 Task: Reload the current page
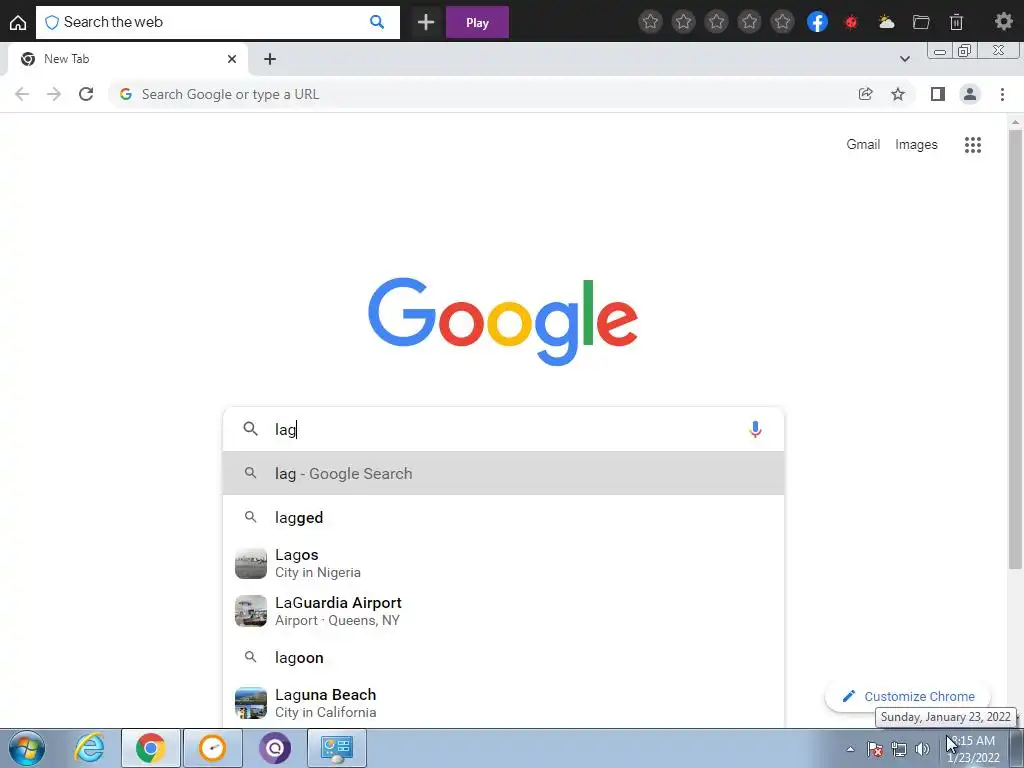point(86,94)
